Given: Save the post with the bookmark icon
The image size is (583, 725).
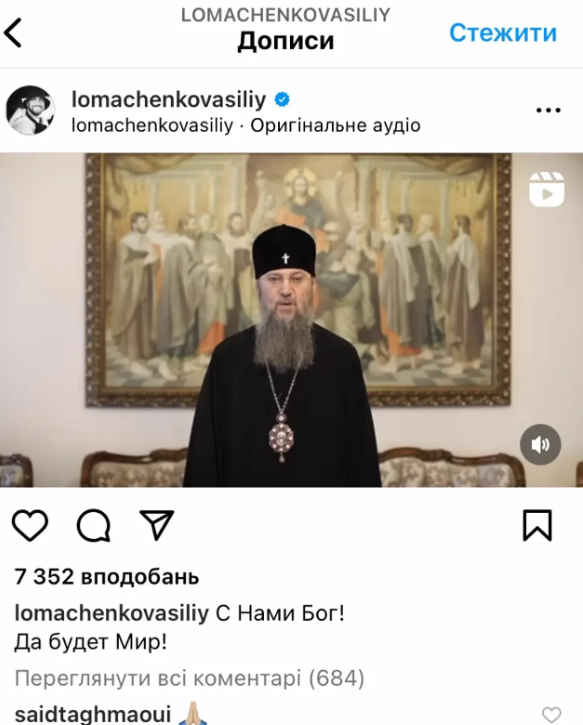Looking at the screenshot, I should click(x=537, y=525).
